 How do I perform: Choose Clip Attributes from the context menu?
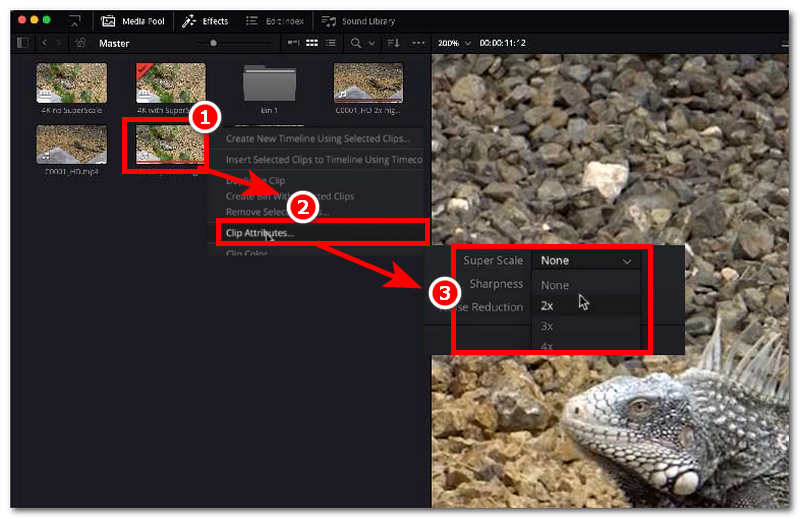(x=260, y=233)
